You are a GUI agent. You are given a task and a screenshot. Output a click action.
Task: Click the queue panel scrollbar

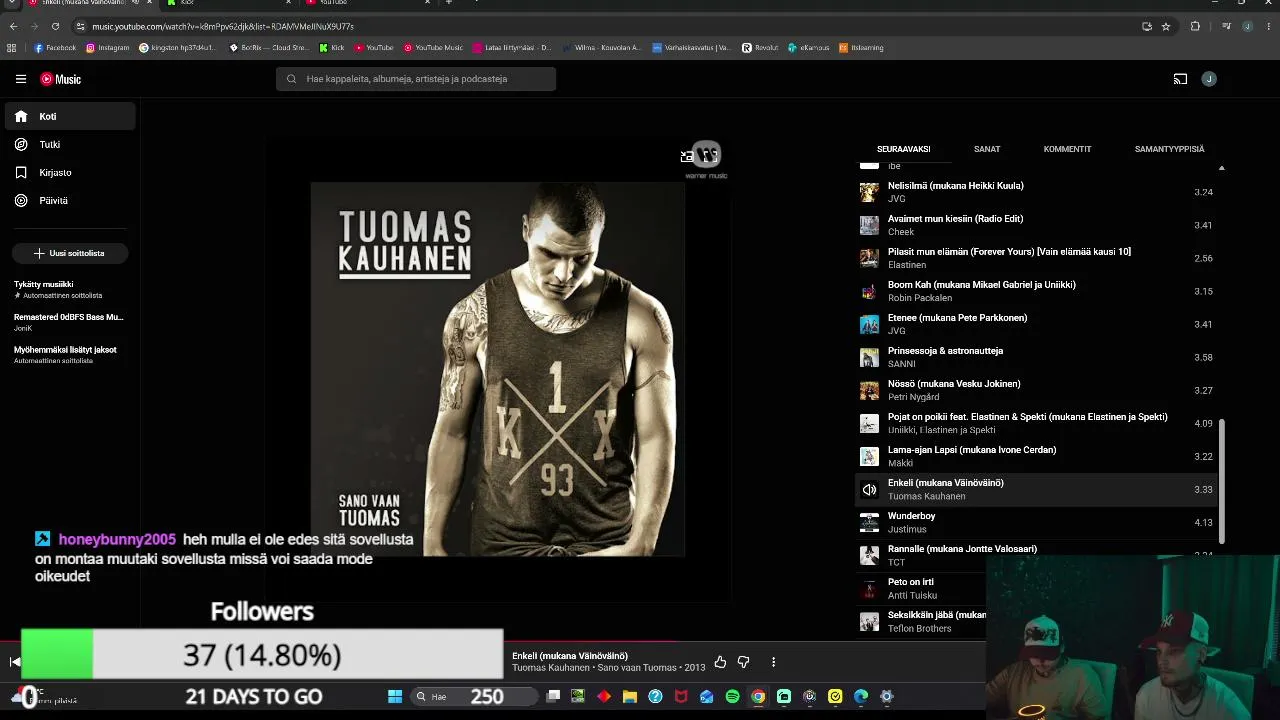tap(1221, 482)
